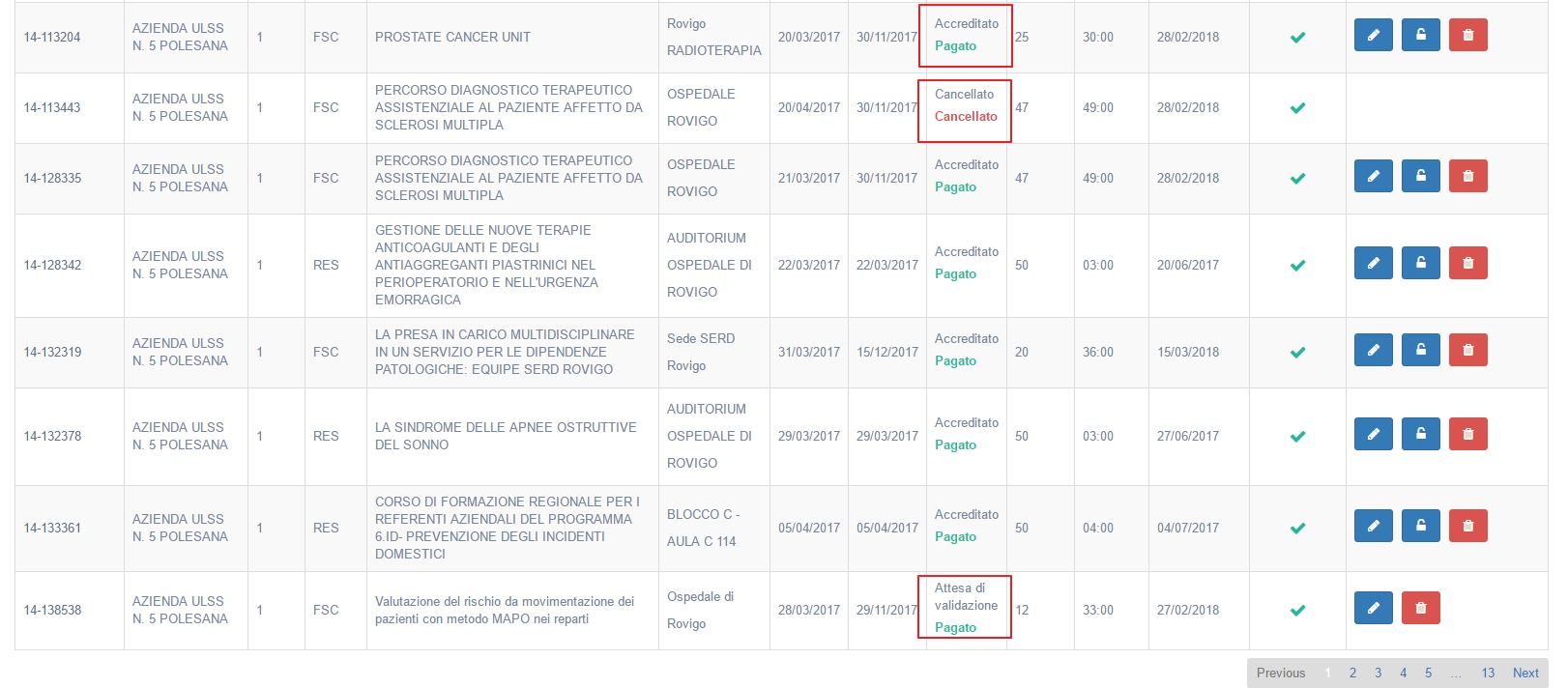Click the green checkmark in row 14-138538
1568x688 pixels.
pos(1297,611)
